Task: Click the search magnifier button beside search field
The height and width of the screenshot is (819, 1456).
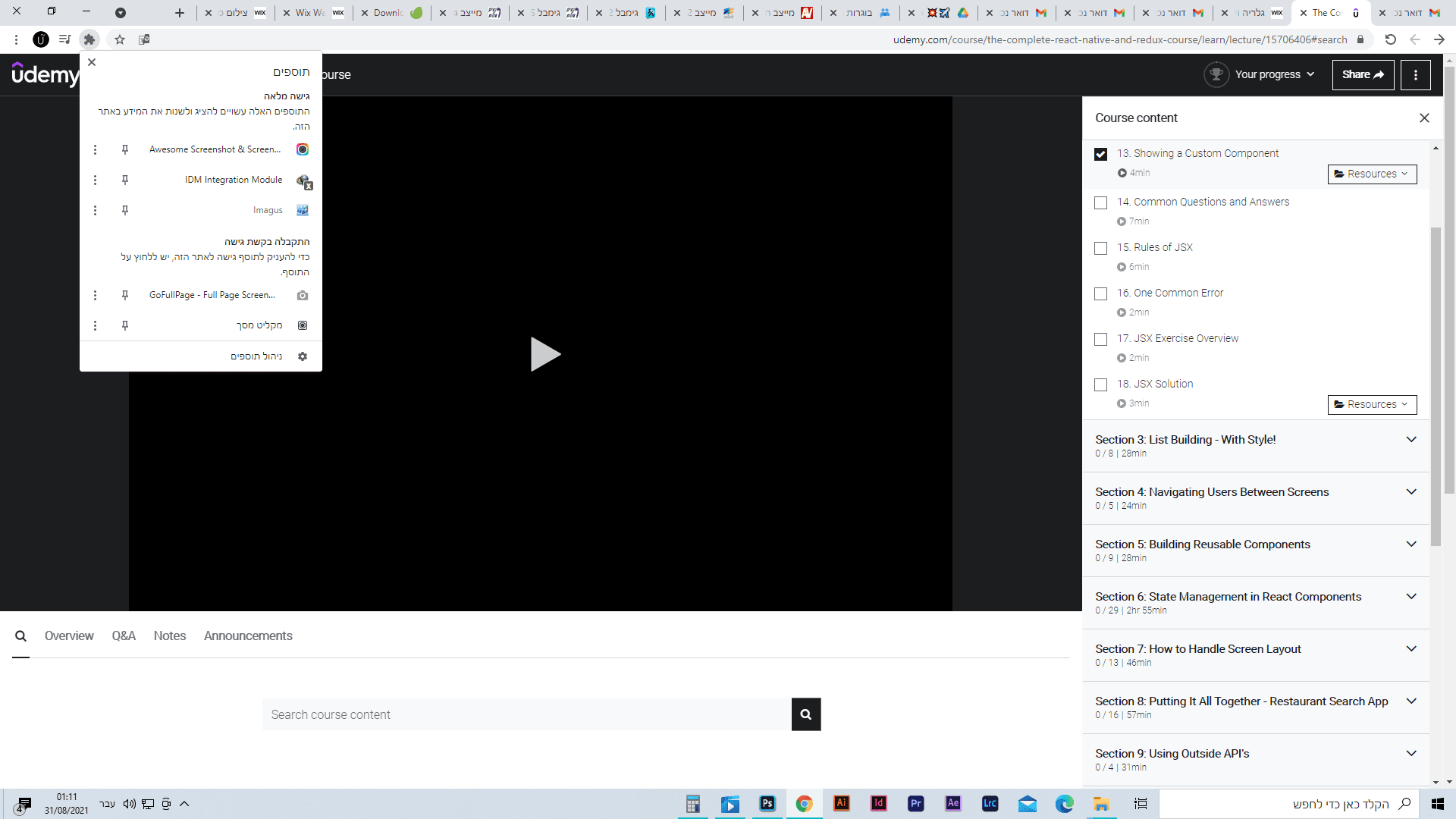Action: point(805,714)
